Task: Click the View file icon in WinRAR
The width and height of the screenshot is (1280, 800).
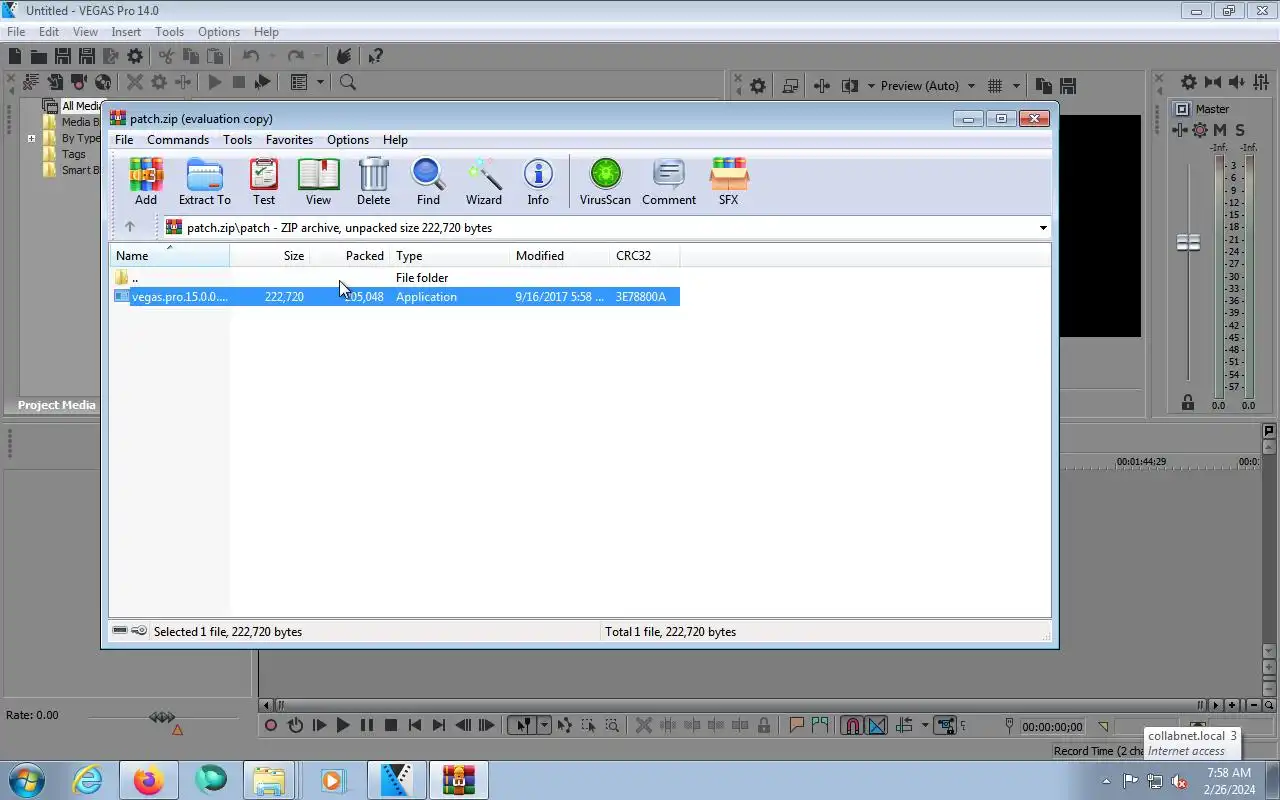Action: pos(318,182)
